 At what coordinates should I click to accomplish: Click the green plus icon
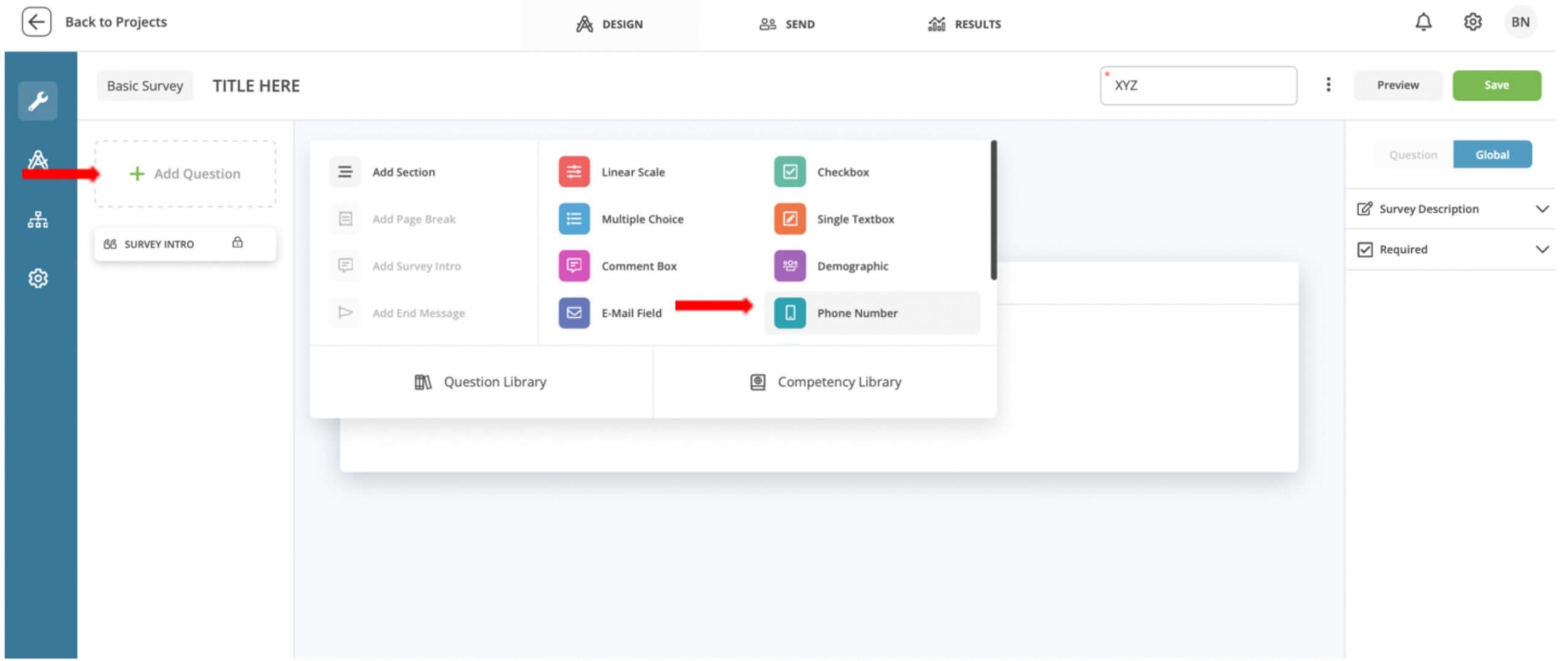click(137, 174)
